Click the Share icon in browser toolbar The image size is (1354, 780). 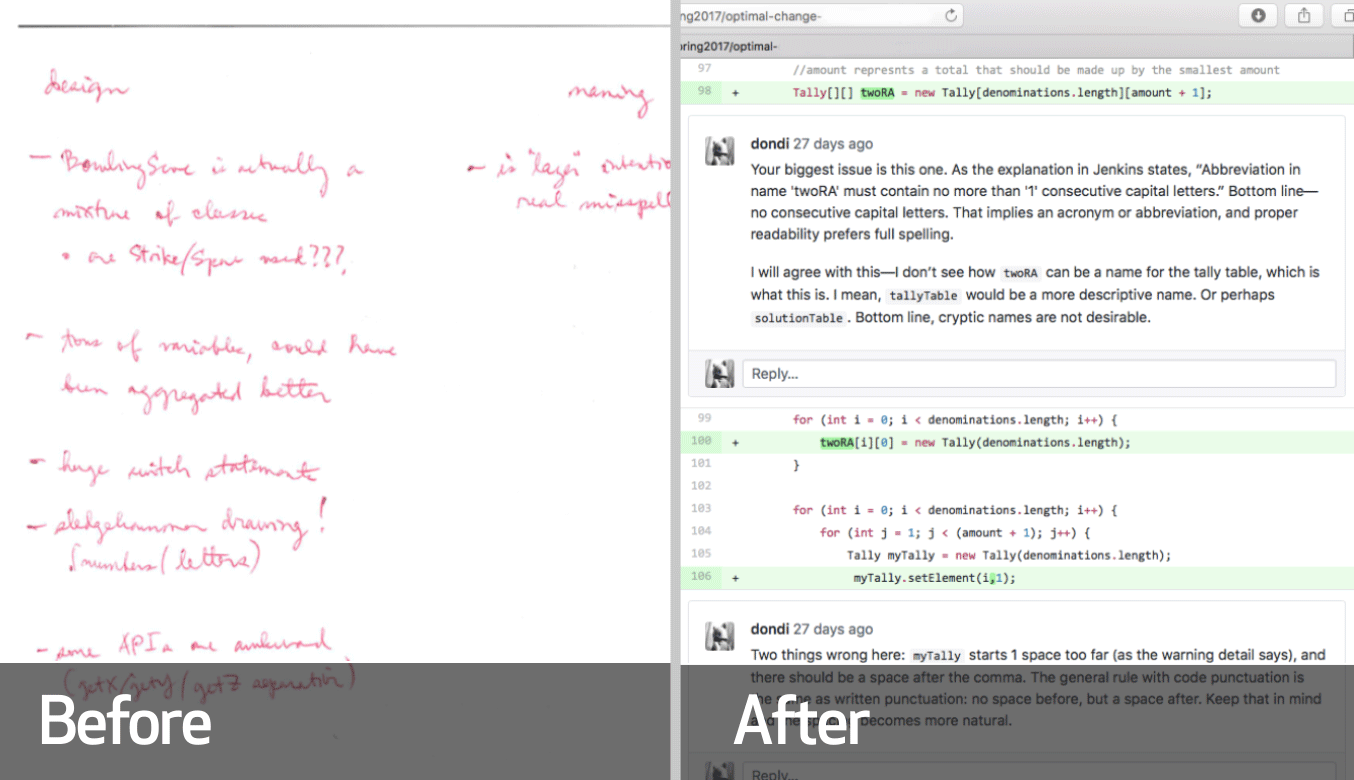tap(1304, 15)
